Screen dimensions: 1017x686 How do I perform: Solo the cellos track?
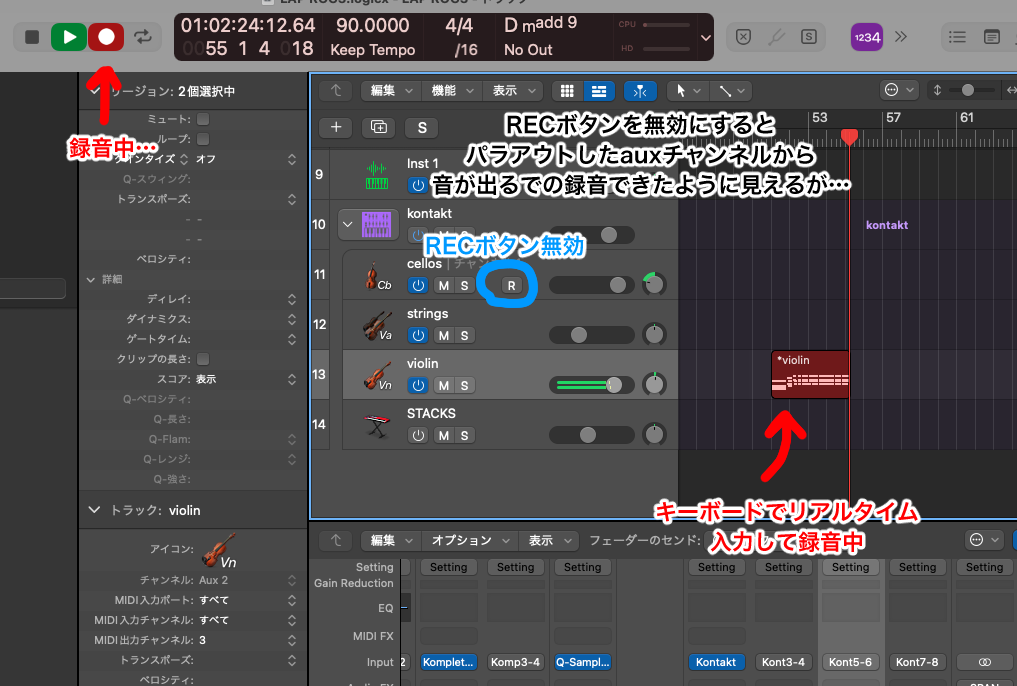[464, 285]
